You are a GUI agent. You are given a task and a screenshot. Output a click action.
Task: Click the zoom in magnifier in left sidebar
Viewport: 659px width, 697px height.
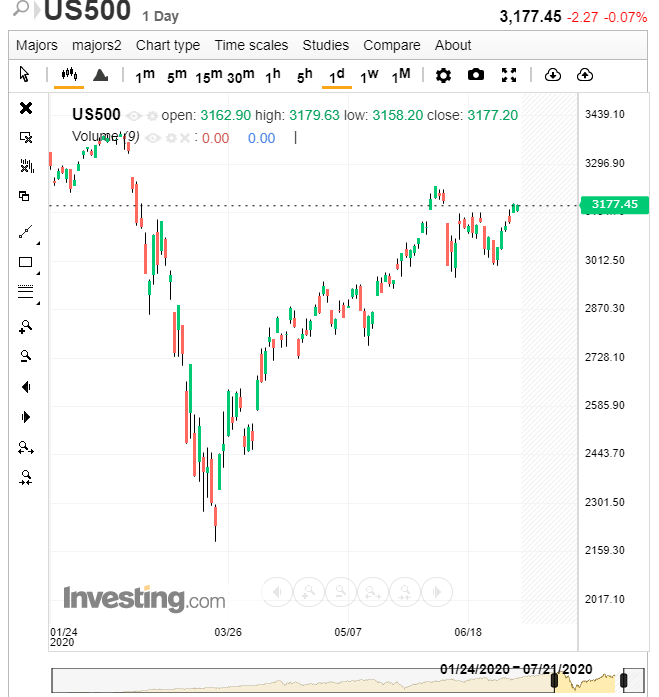25,327
